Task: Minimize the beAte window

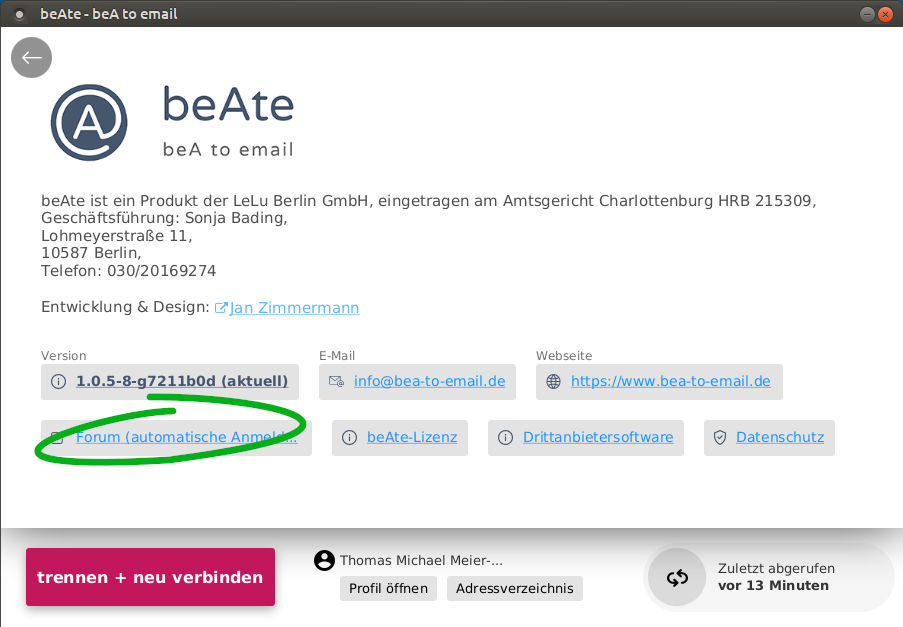Action: click(867, 14)
